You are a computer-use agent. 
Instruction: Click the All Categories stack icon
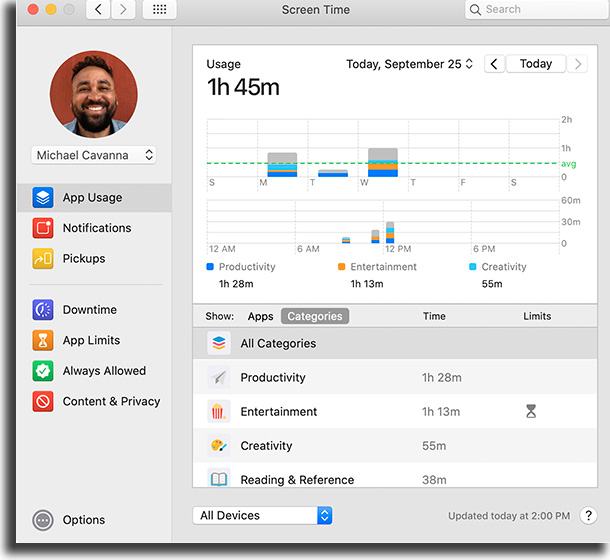[219, 343]
